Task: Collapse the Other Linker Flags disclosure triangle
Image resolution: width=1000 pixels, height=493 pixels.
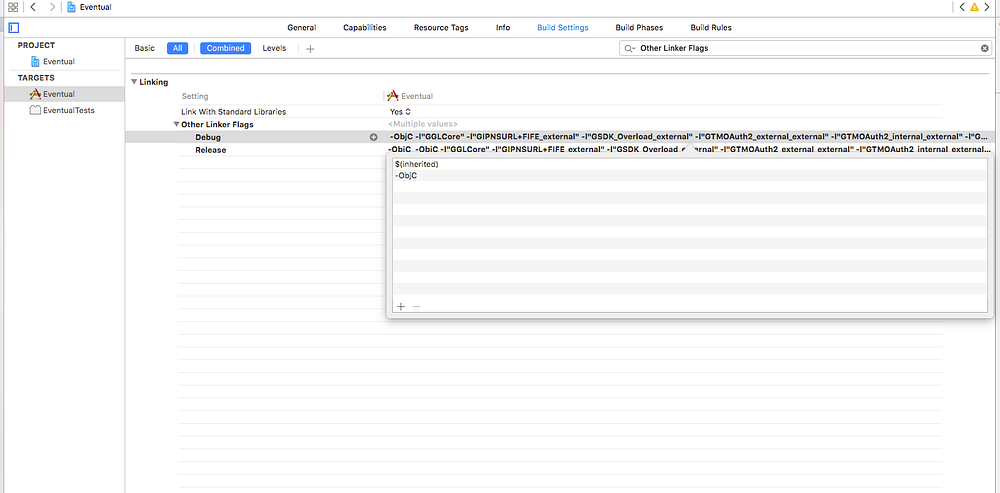Action: pyautogui.click(x=177, y=125)
